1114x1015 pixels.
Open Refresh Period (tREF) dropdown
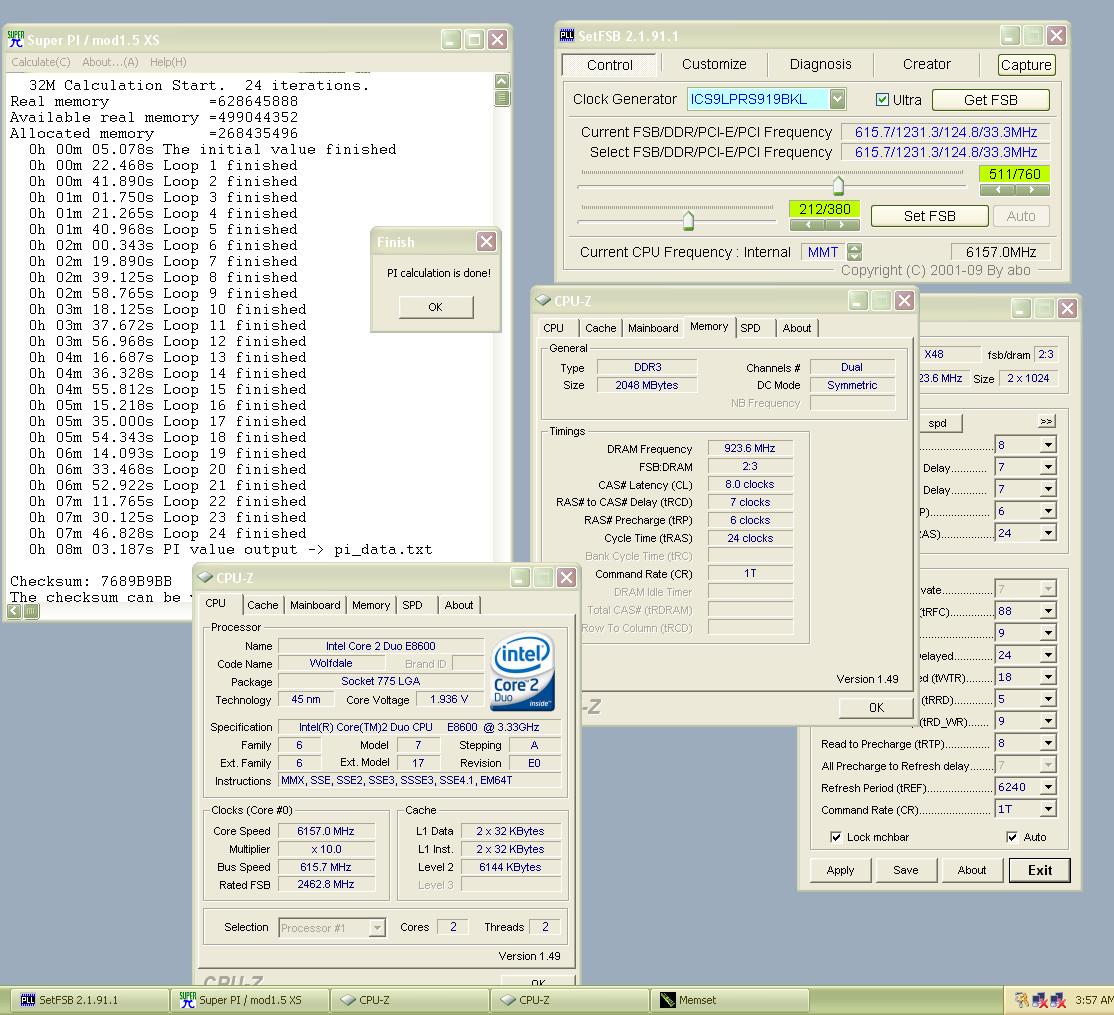pyautogui.click(x=1048, y=787)
